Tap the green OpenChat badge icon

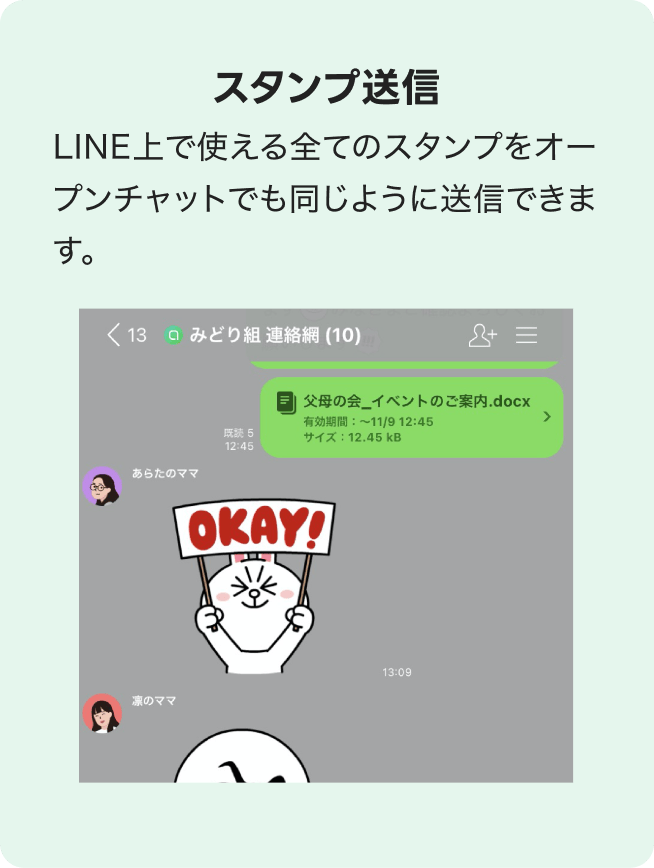coord(173,335)
